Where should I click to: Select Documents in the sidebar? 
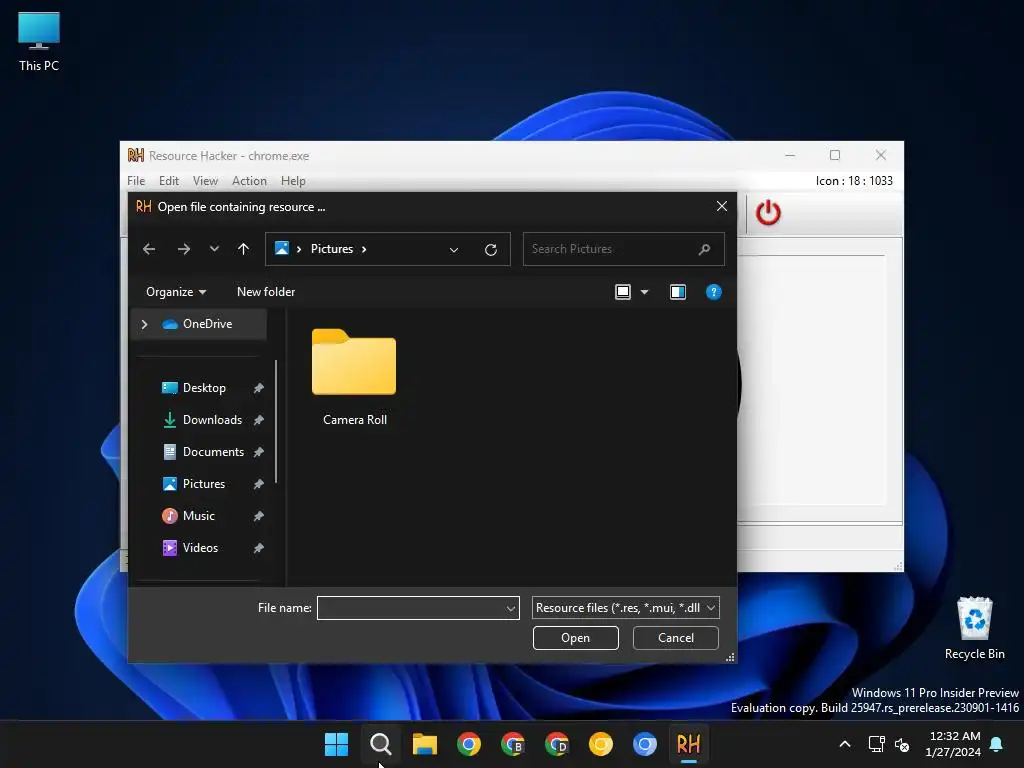tap(213, 452)
